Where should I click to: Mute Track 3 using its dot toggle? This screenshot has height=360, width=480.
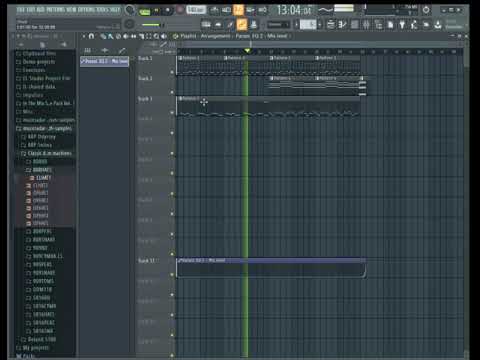(x=172, y=113)
